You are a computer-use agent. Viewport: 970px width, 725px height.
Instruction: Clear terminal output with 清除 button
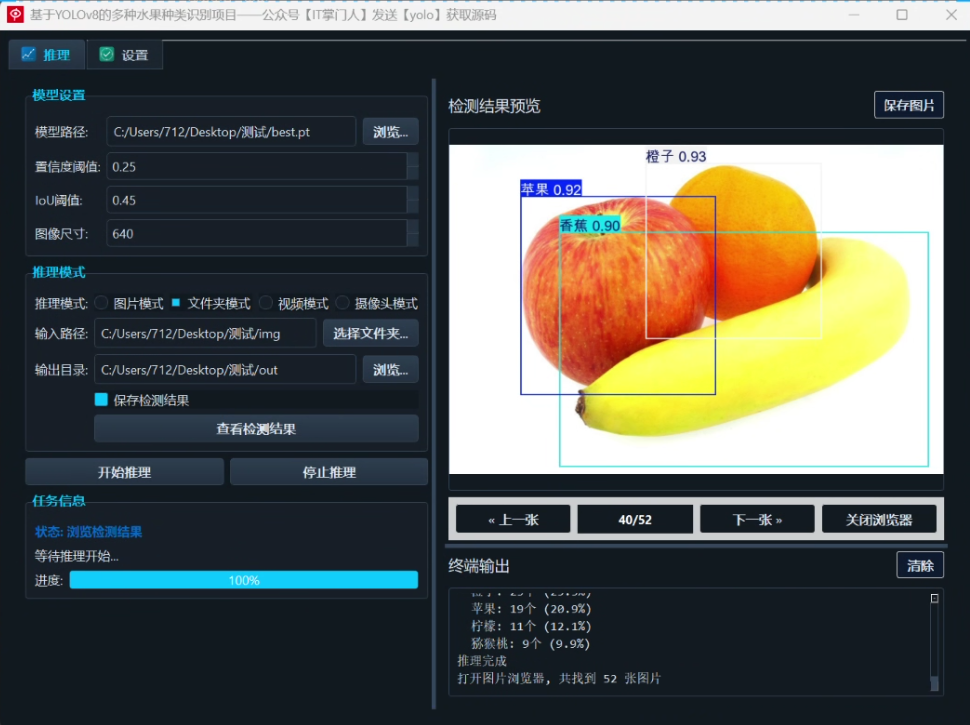coord(920,565)
